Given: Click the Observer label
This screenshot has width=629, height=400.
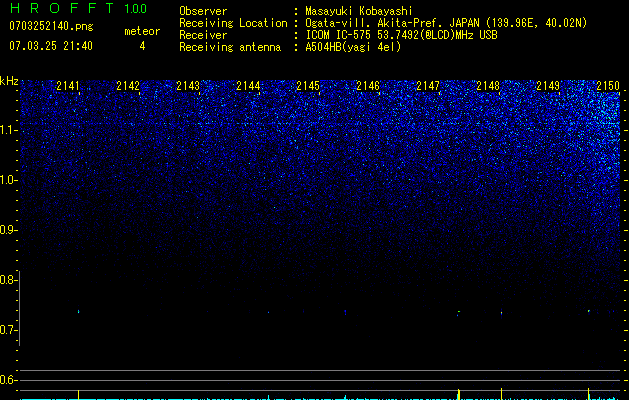Looking at the screenshot, I should [203, 11].
